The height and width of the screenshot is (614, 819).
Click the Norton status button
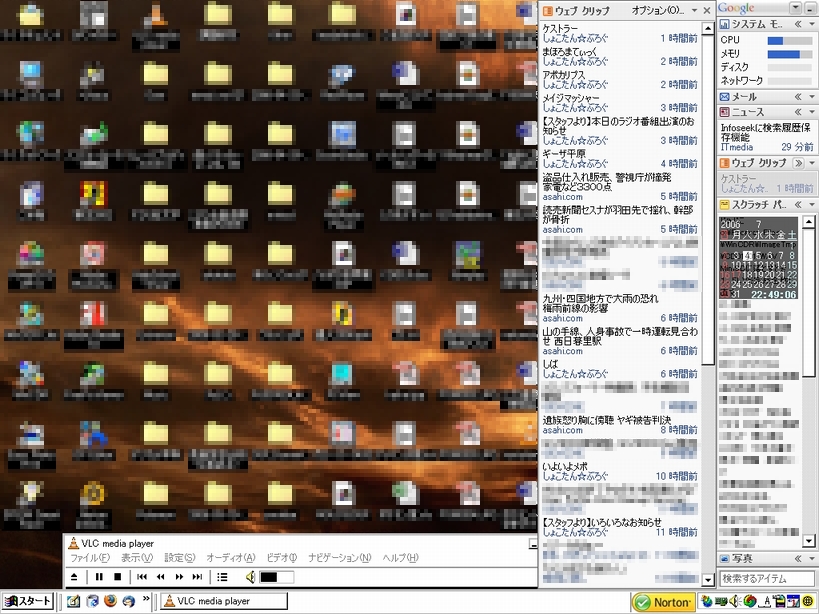tap(664, 602)
